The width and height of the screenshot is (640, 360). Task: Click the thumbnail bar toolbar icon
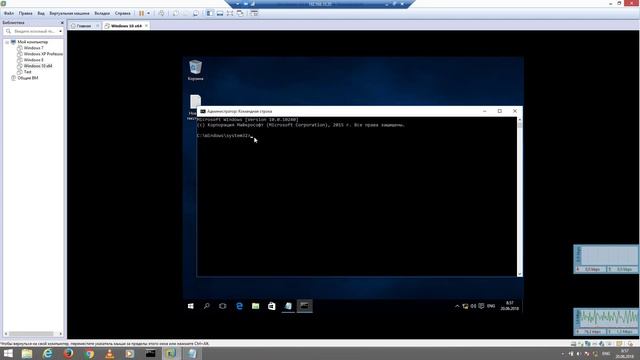pos(220,13)
